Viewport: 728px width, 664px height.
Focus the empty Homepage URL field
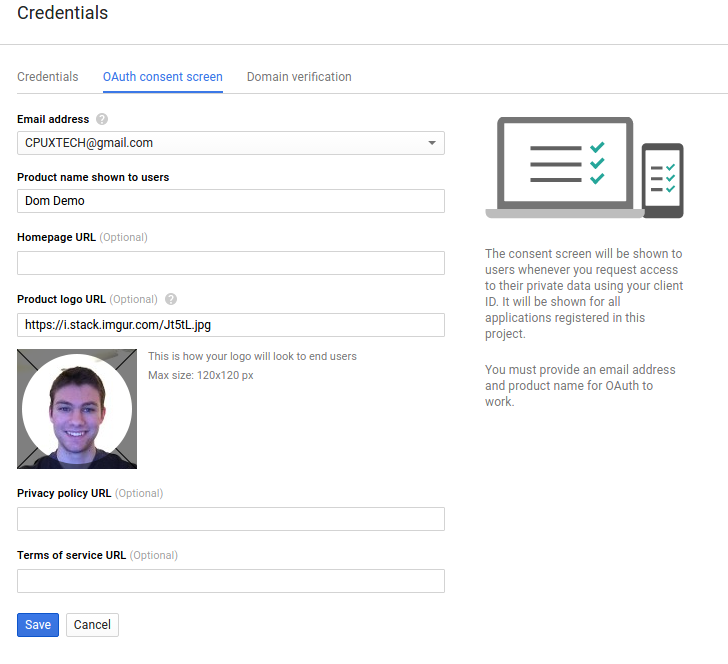coord(231,263)
